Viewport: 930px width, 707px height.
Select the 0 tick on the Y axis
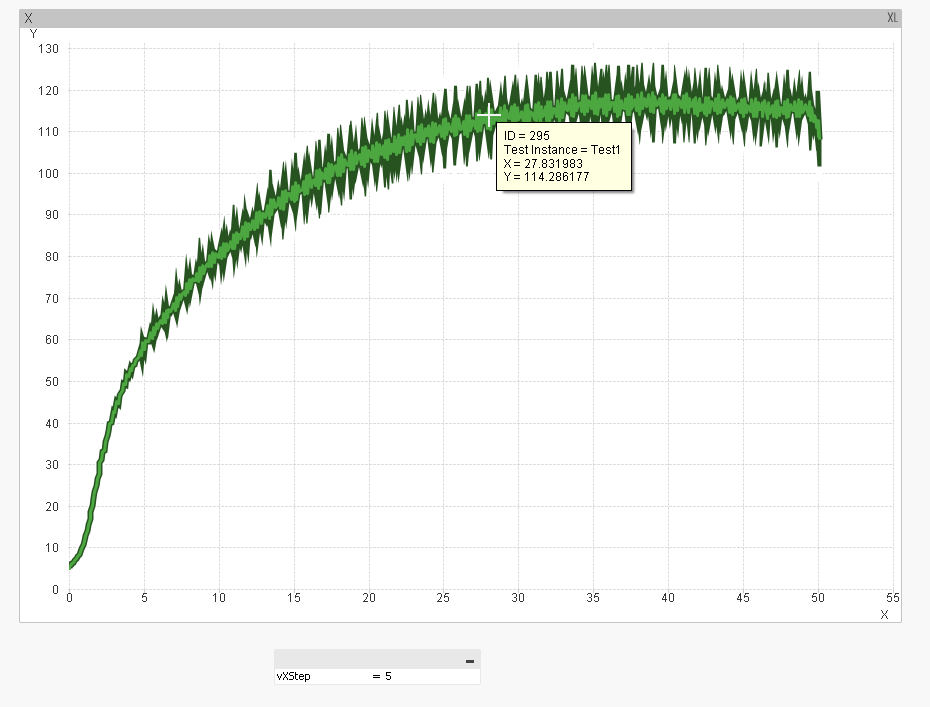55,590
